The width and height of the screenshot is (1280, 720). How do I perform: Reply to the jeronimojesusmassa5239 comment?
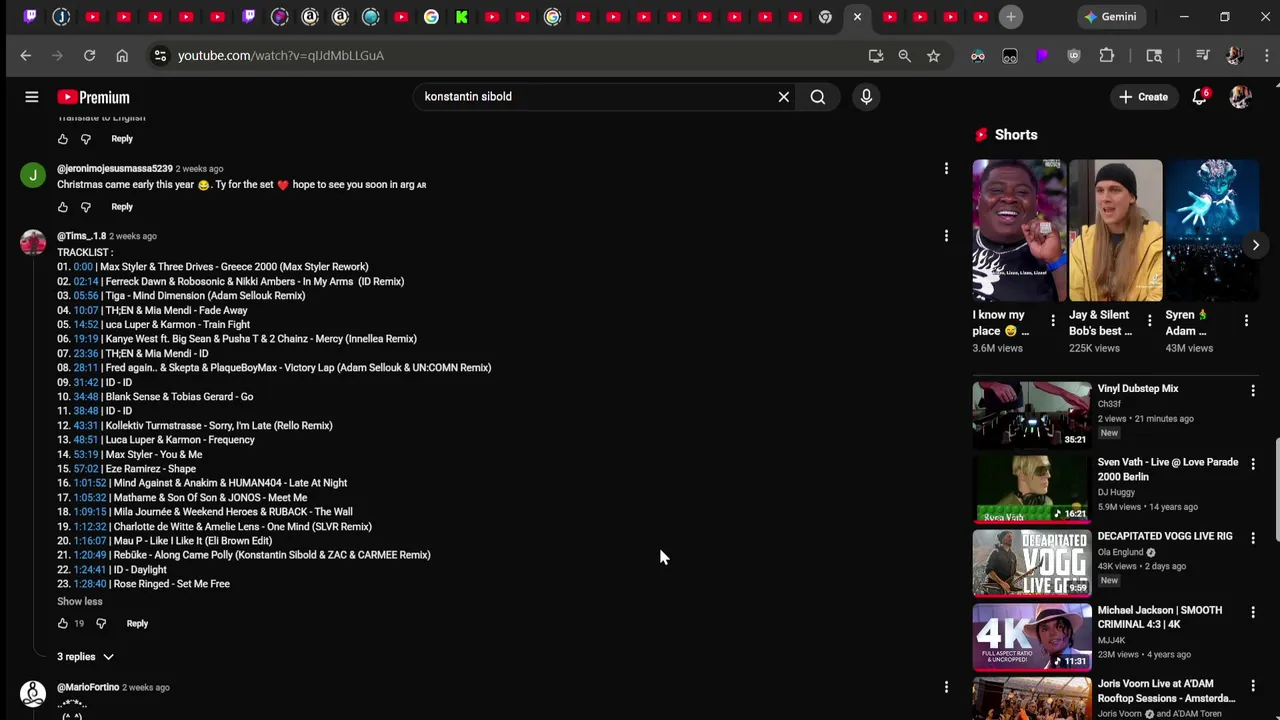point(122,207)
